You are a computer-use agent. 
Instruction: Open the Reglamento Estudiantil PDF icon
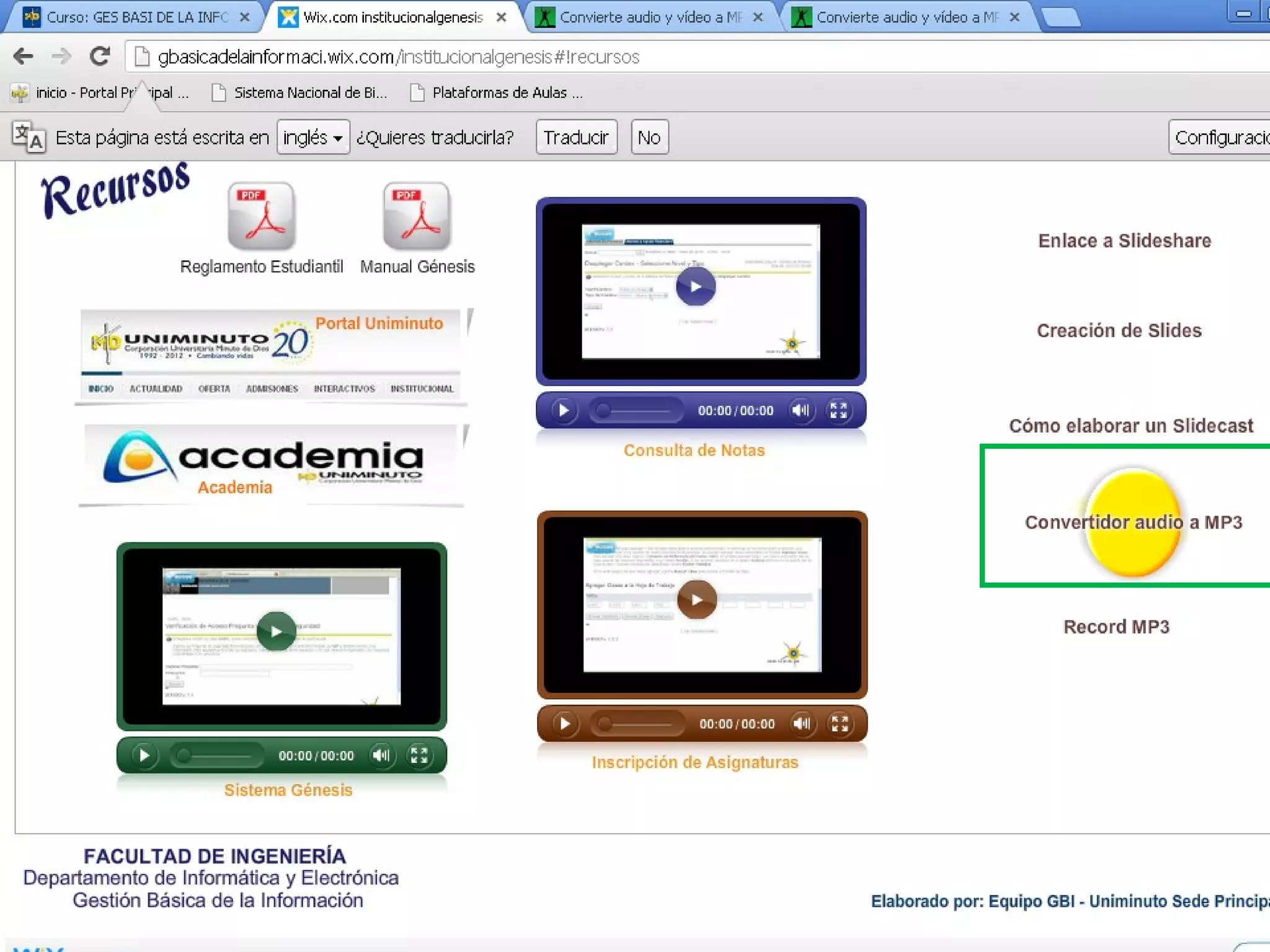click(261, 216)
